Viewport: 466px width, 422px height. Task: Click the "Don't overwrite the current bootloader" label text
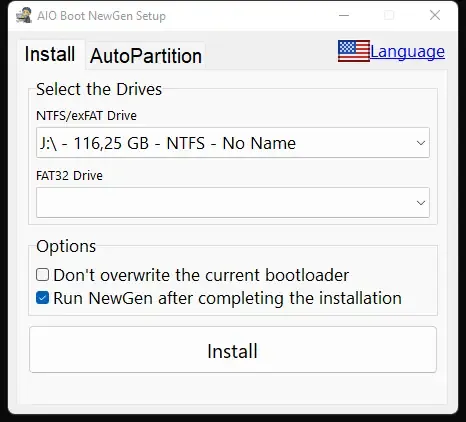pyautogui.click(x=201, y=275)
